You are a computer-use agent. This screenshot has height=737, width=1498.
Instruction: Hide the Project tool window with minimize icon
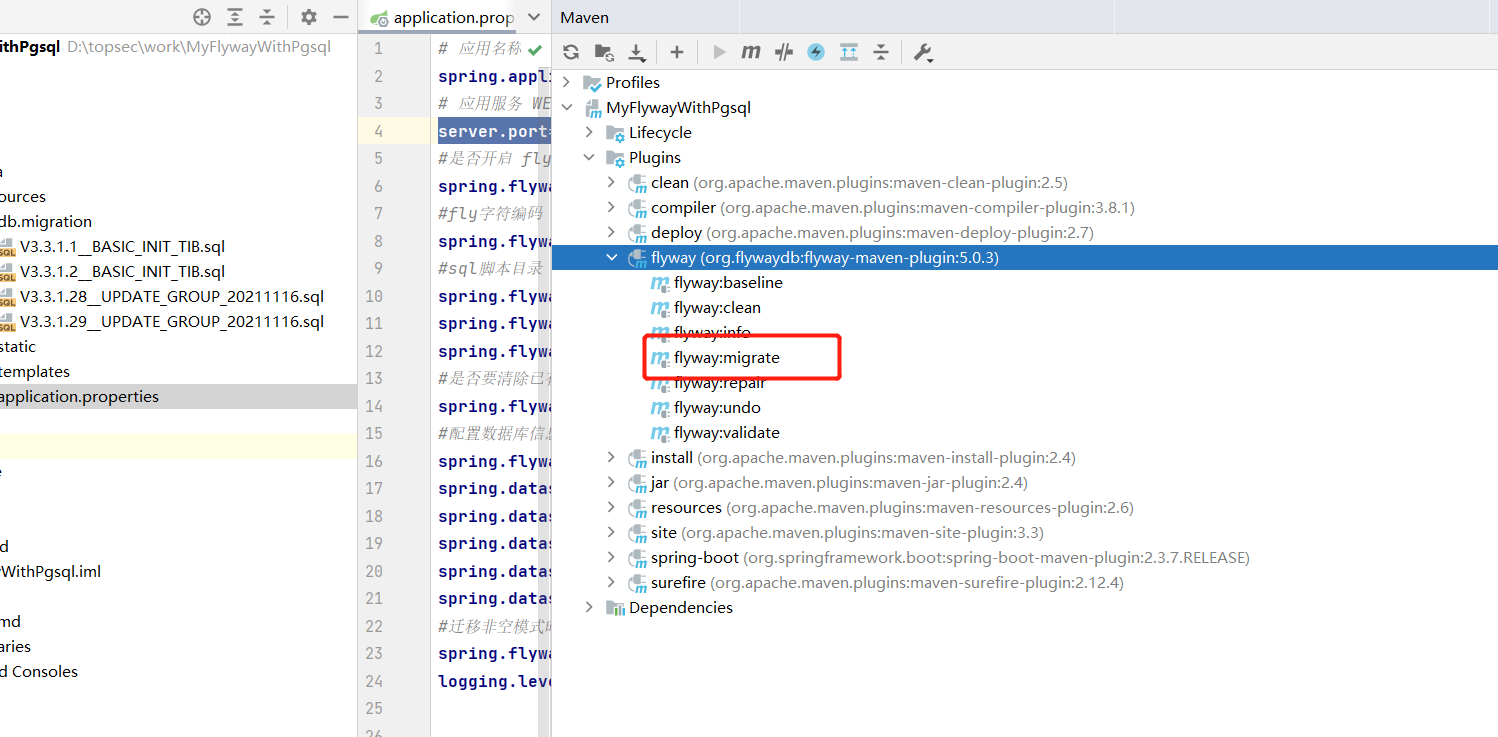coord(341,17)
